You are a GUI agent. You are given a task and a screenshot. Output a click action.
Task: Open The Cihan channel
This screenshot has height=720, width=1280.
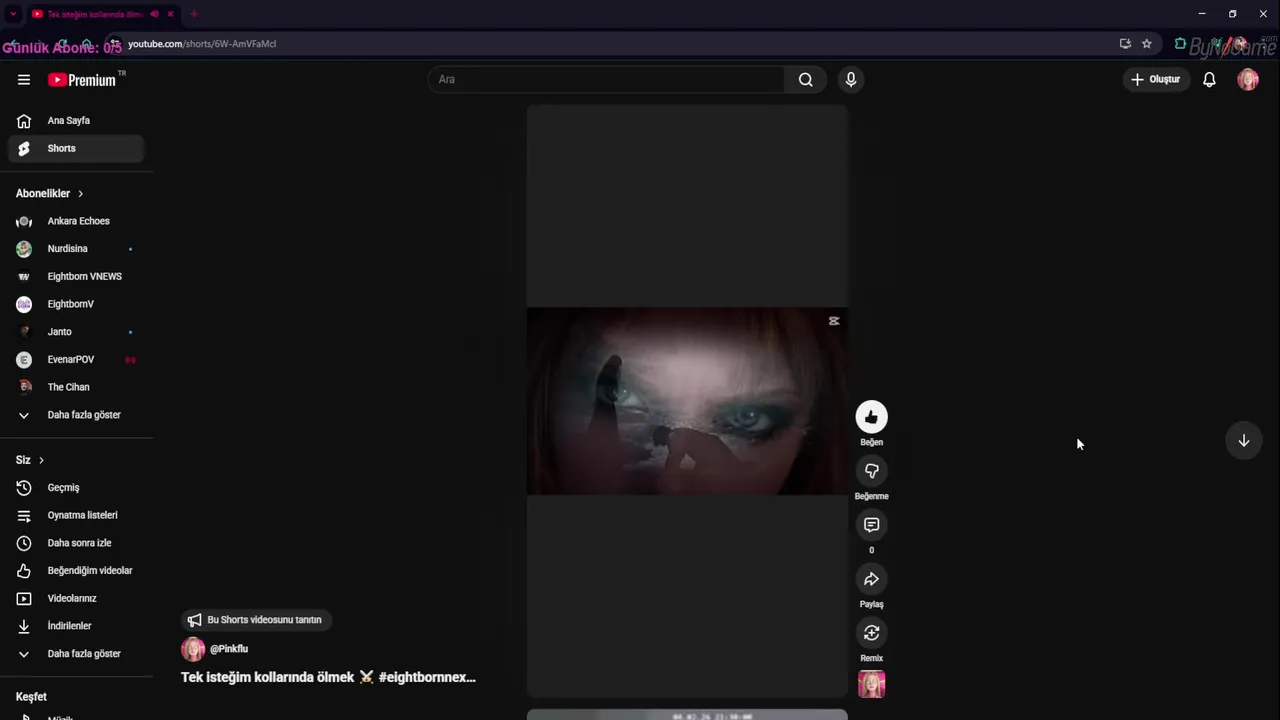(76, 387)
